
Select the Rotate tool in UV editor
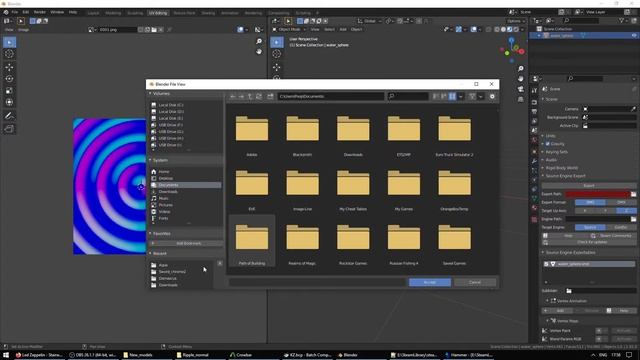point(9,79)
